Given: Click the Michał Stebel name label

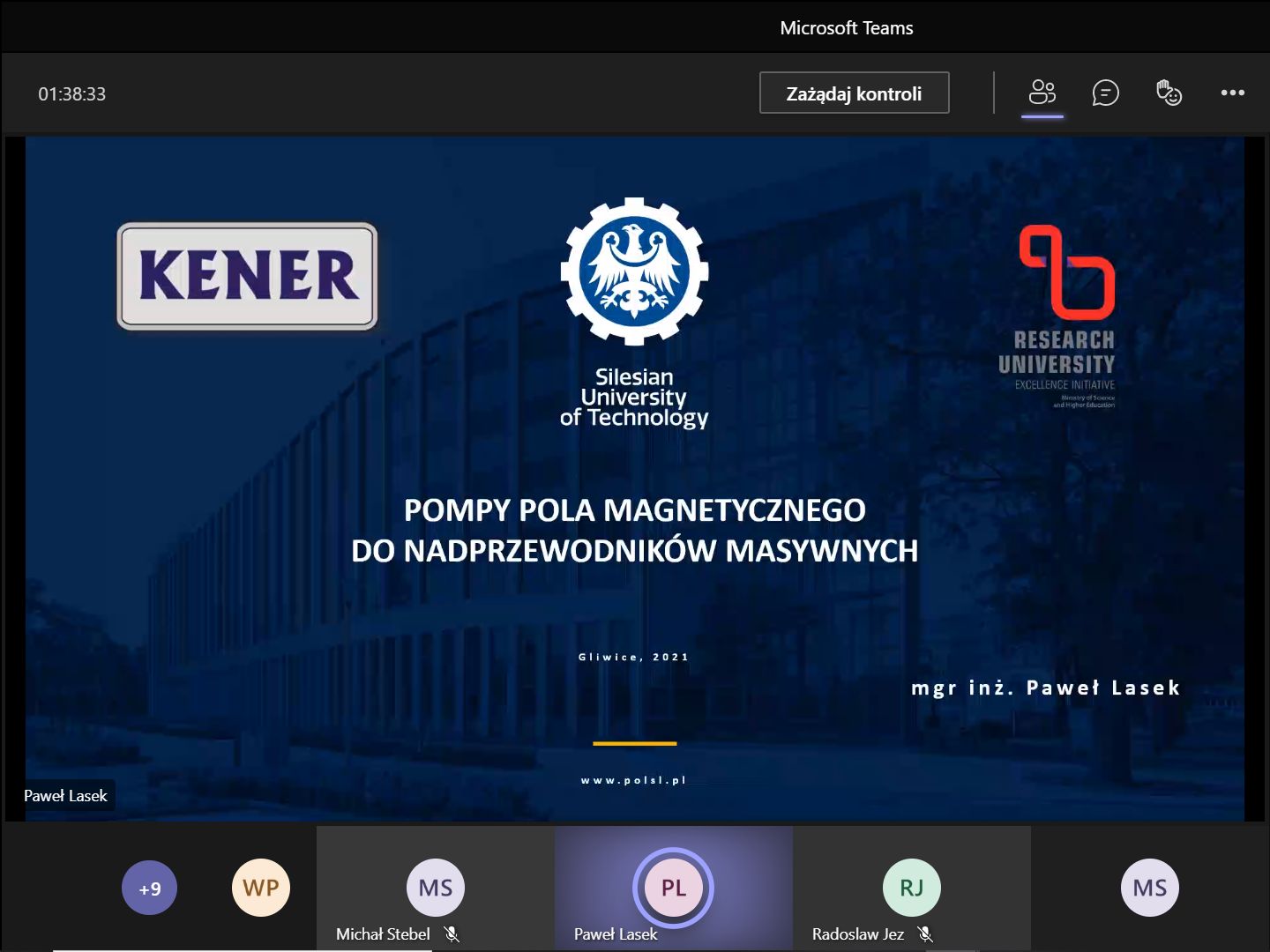Looking at the screenshot, I should (x=383, y=933).
